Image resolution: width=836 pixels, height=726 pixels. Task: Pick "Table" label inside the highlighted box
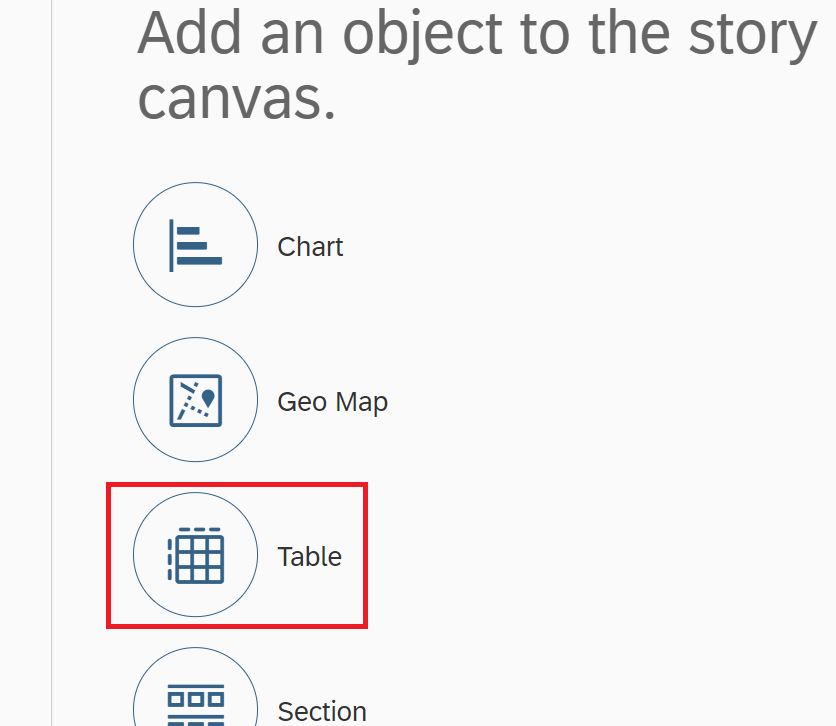point(309,557)
